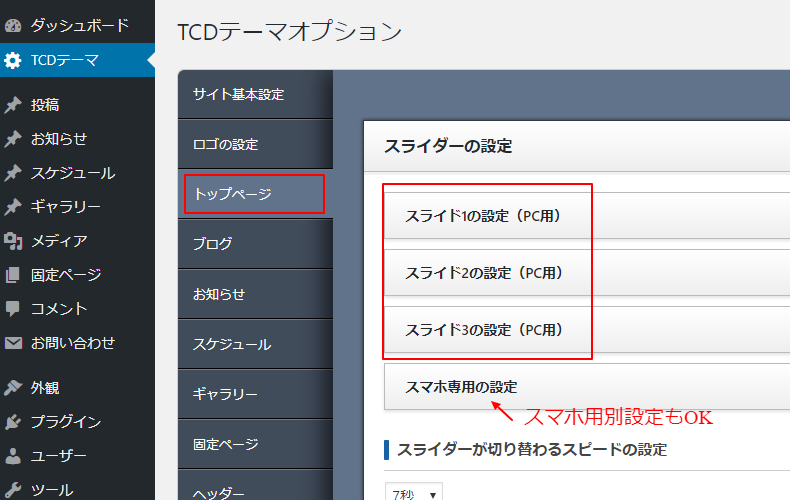Click the Dashboard gauge icon
The height and width of the screenshot is (500, 790).
[x=13, y=25]
